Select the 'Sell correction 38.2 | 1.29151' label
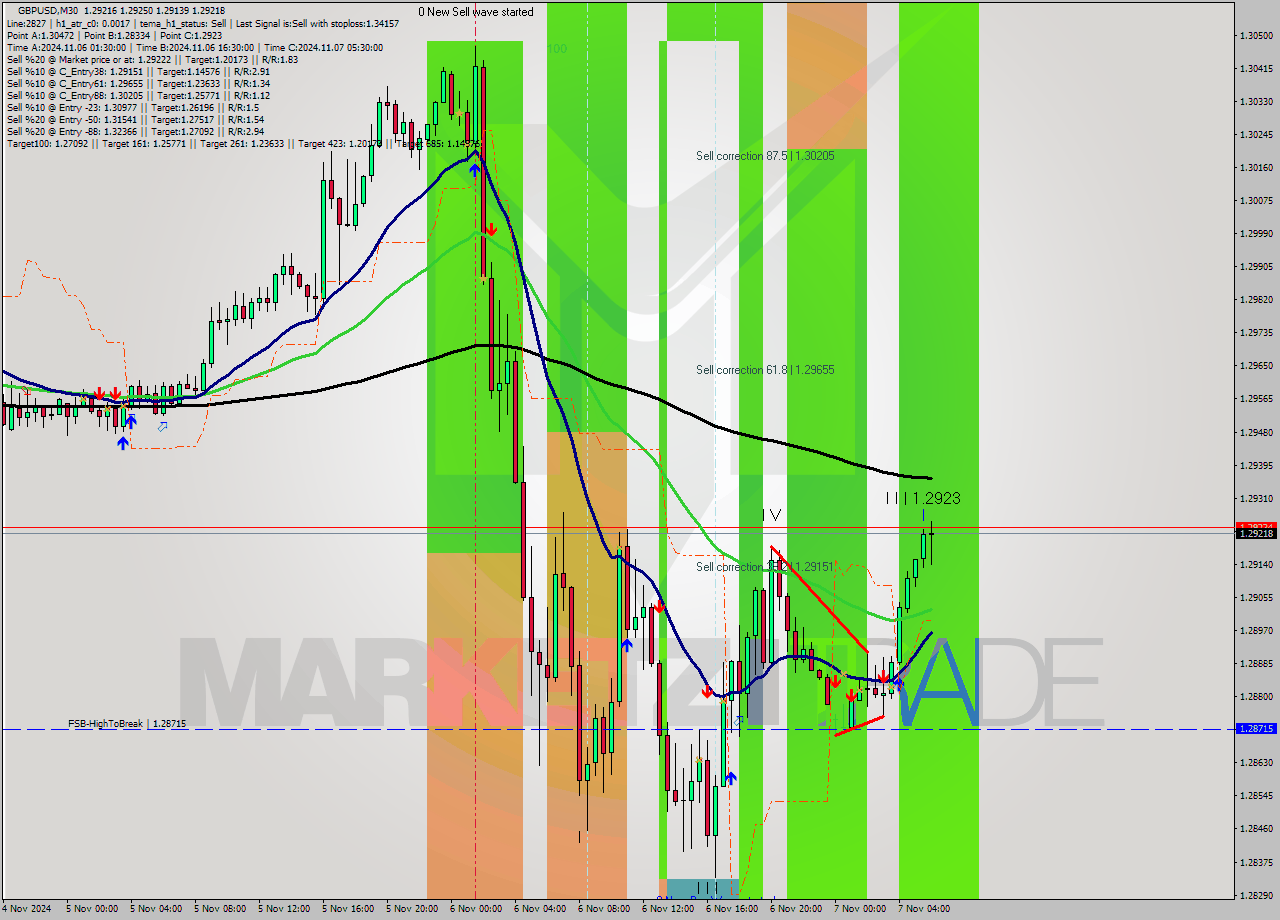 765,567
